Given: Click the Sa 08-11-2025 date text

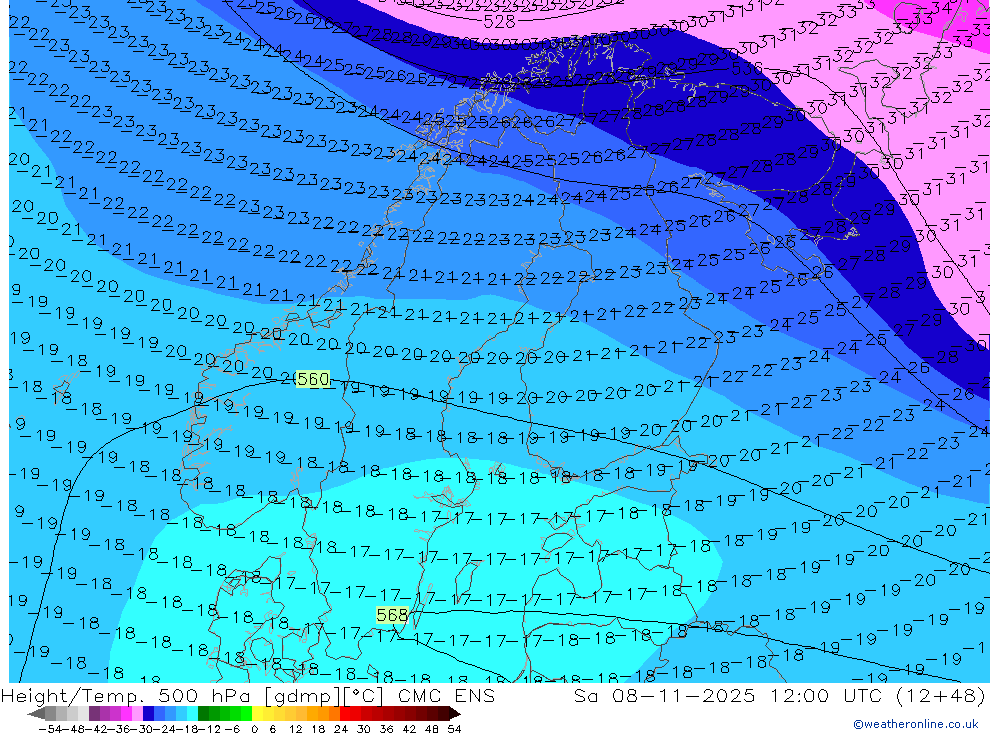Looking at the screenshot, I should point(665,696).
